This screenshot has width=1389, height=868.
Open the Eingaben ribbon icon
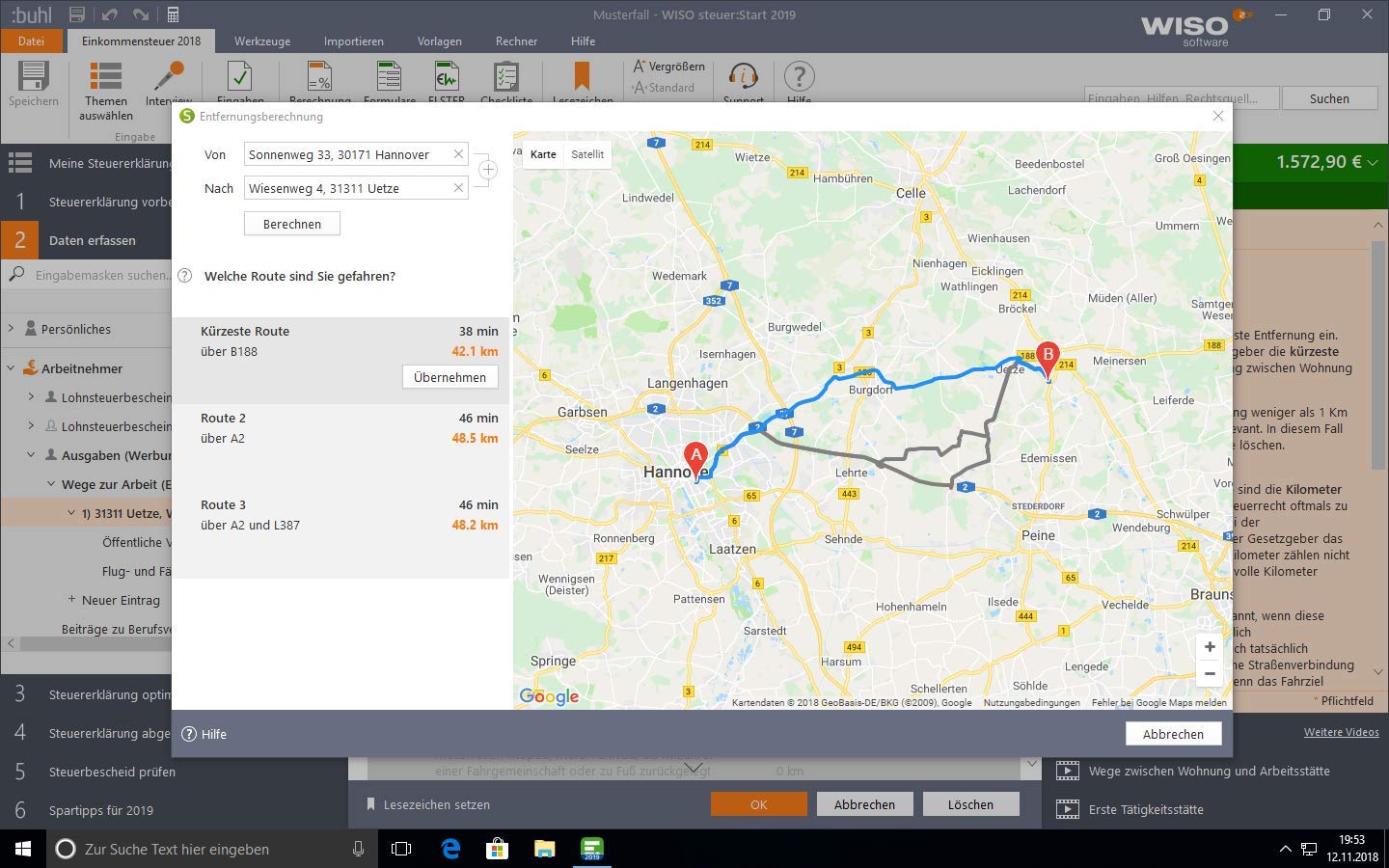click(240, 75)
